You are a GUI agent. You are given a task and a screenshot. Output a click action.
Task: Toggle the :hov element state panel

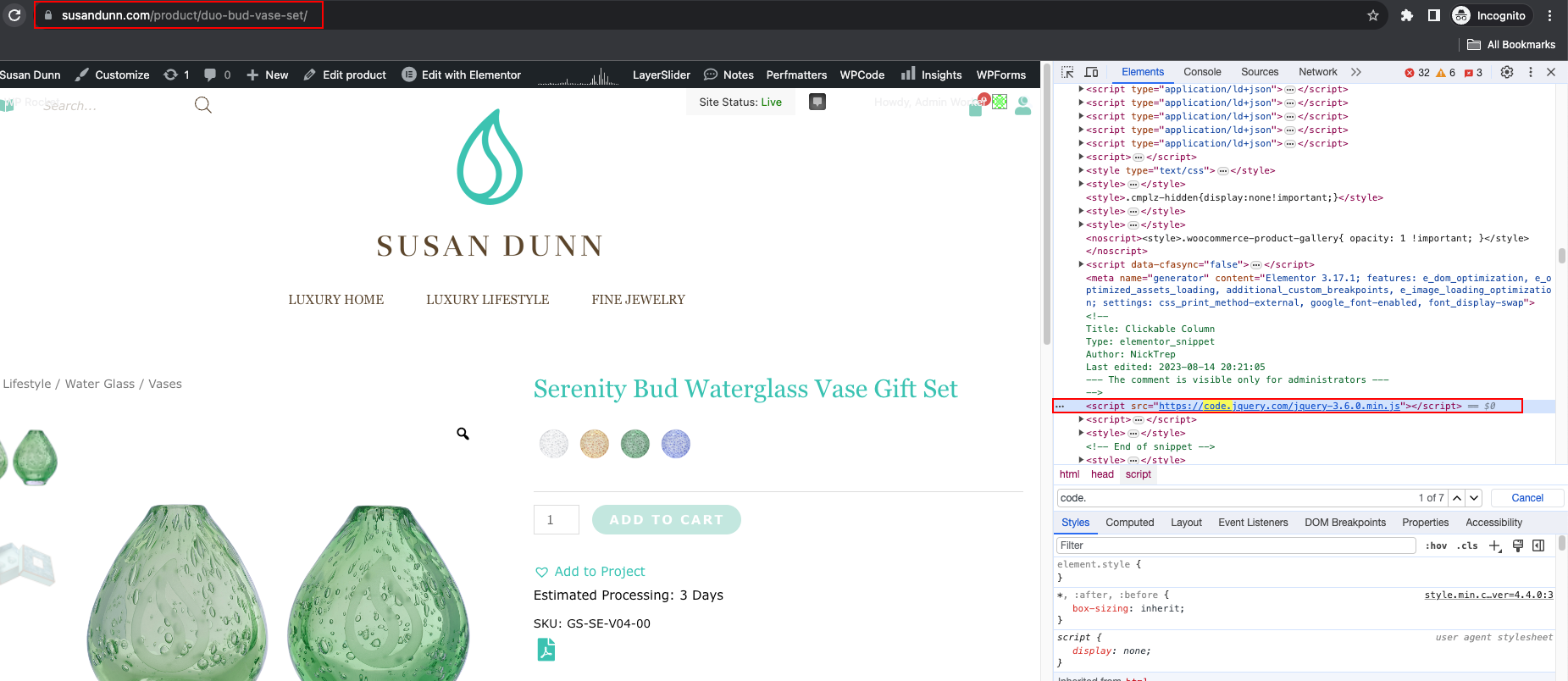pyautogui.click(x=1436, y=545)
